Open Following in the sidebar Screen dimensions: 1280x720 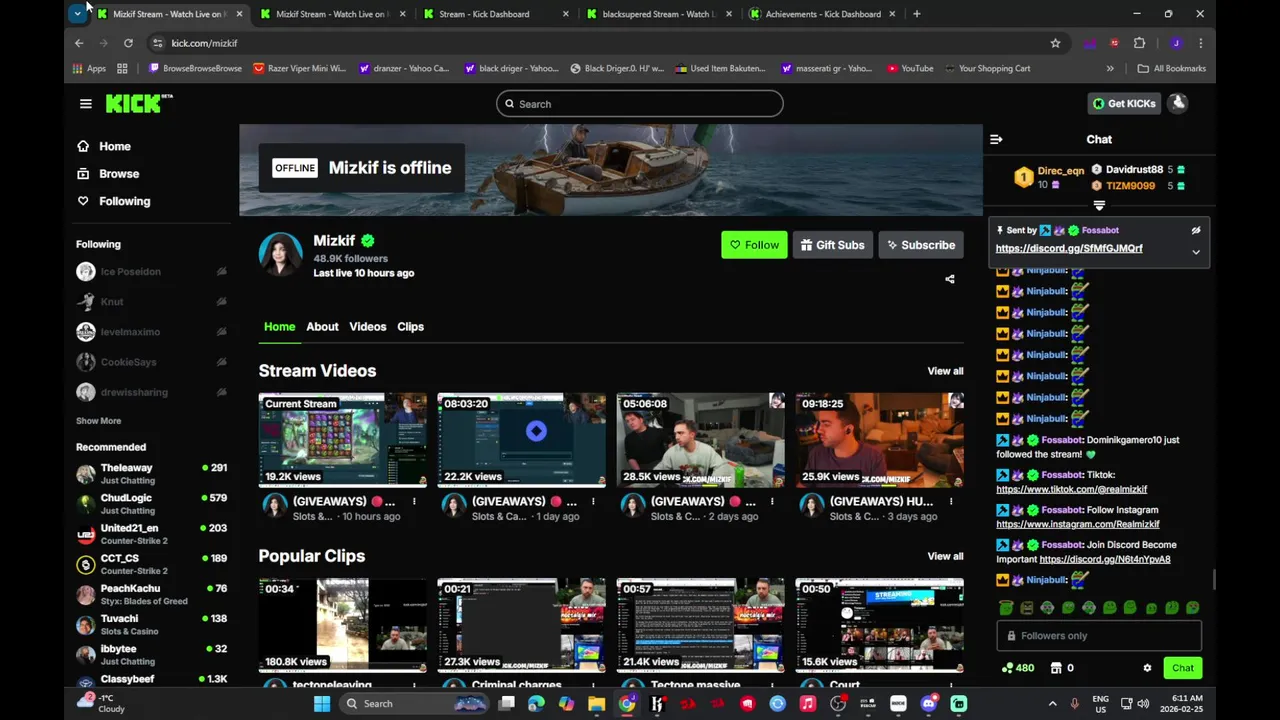point(124,201)
